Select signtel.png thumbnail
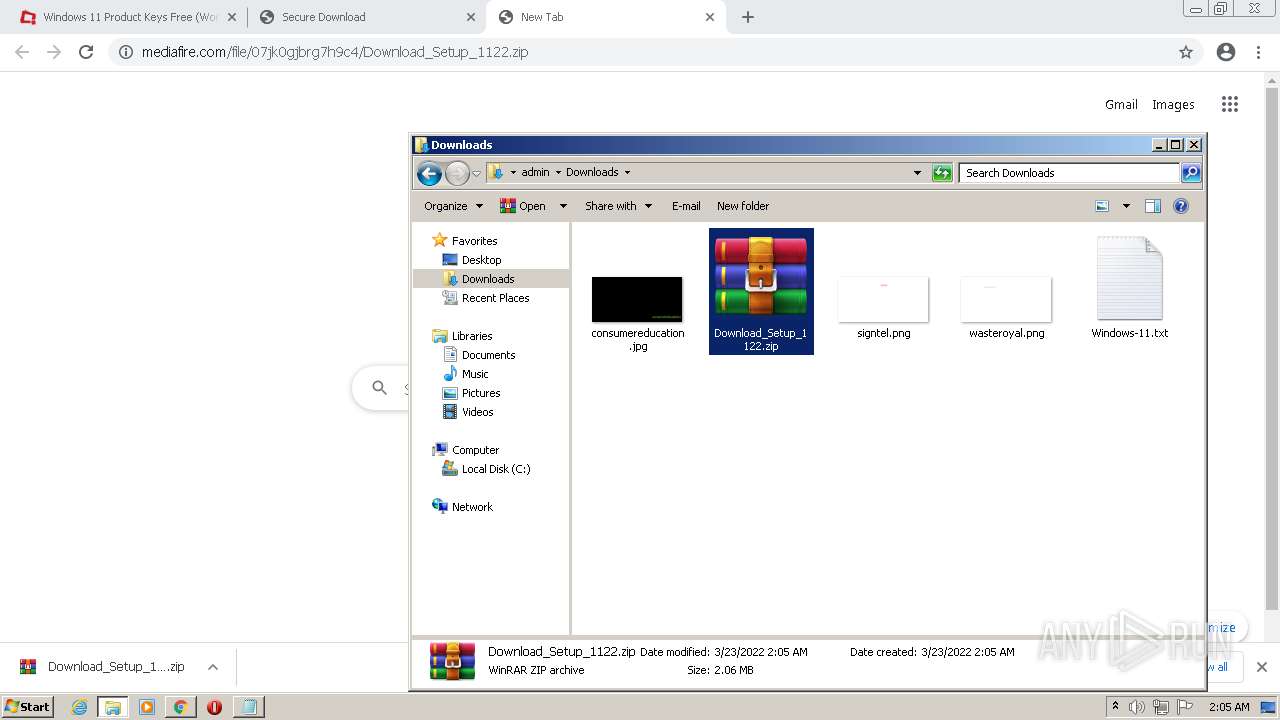The width and height of the screenshot is (1280, 720). 883,308
